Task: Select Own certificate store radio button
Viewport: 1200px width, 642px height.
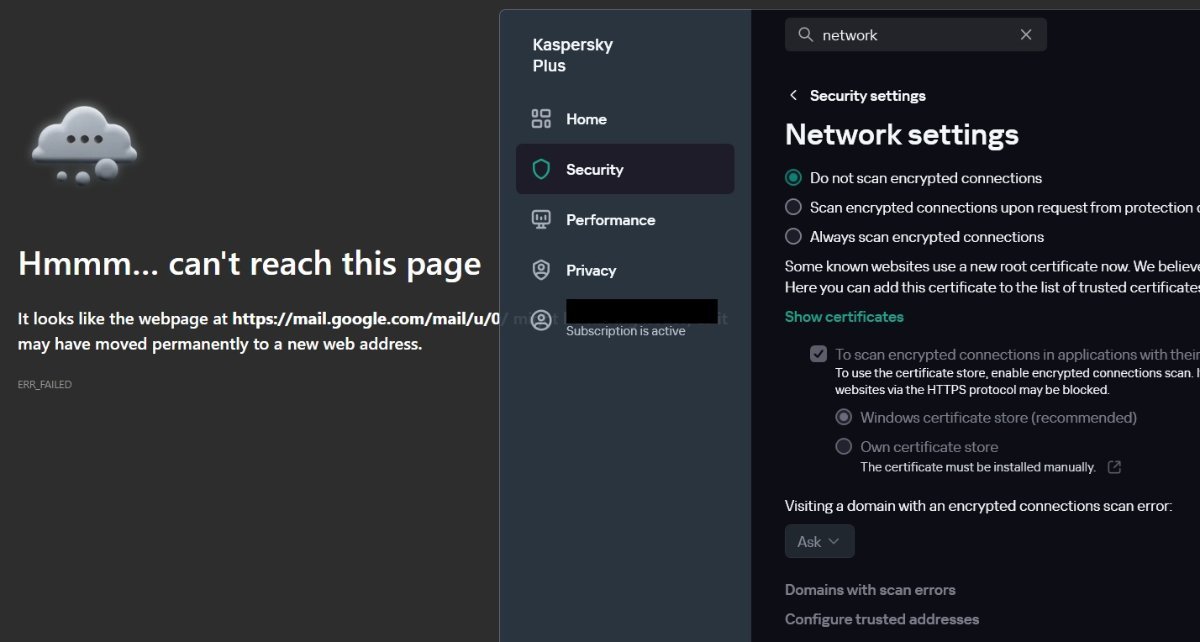Action: pyautogui.click(x=844, y=447)
